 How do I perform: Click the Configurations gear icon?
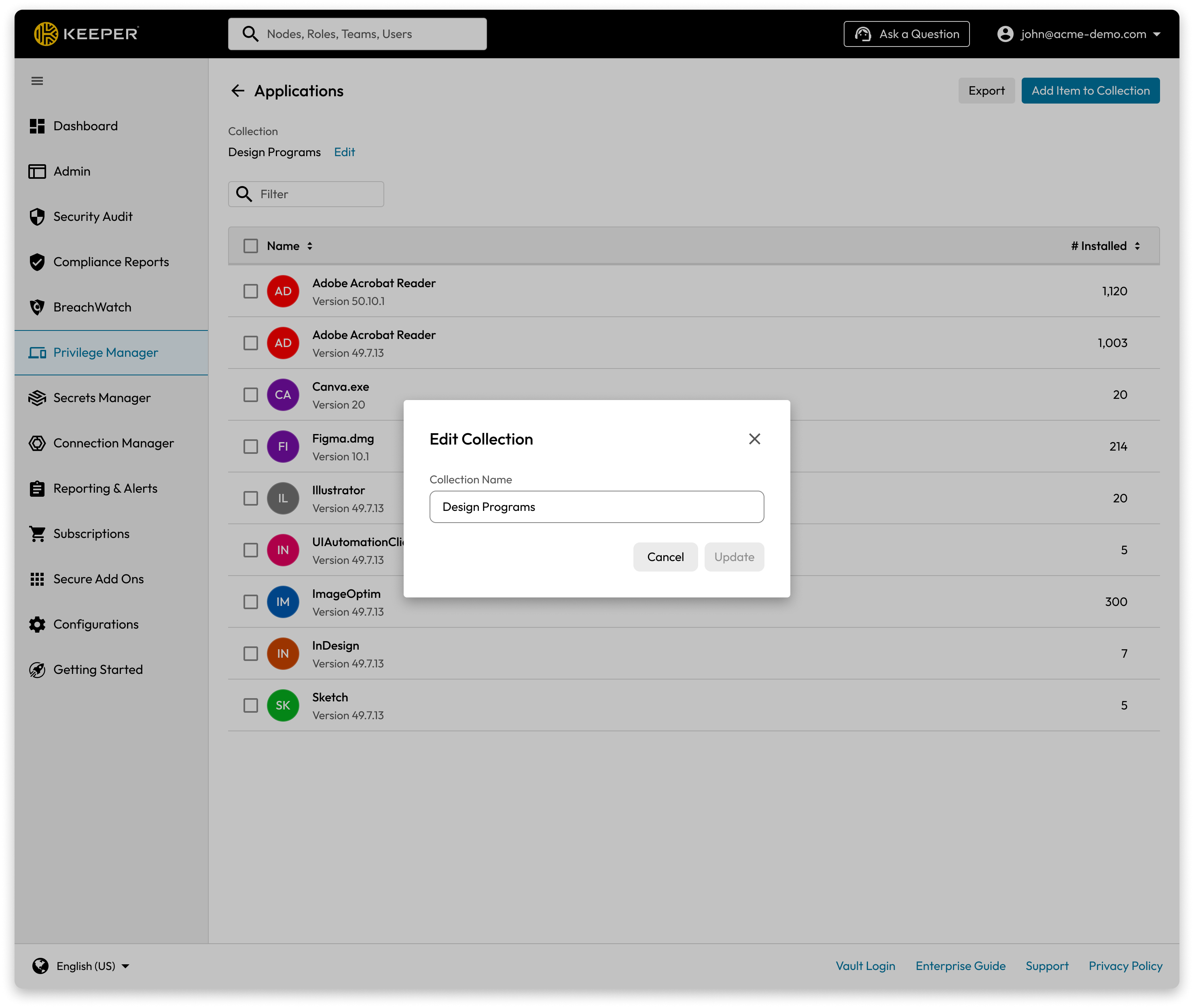click(37, 625)
